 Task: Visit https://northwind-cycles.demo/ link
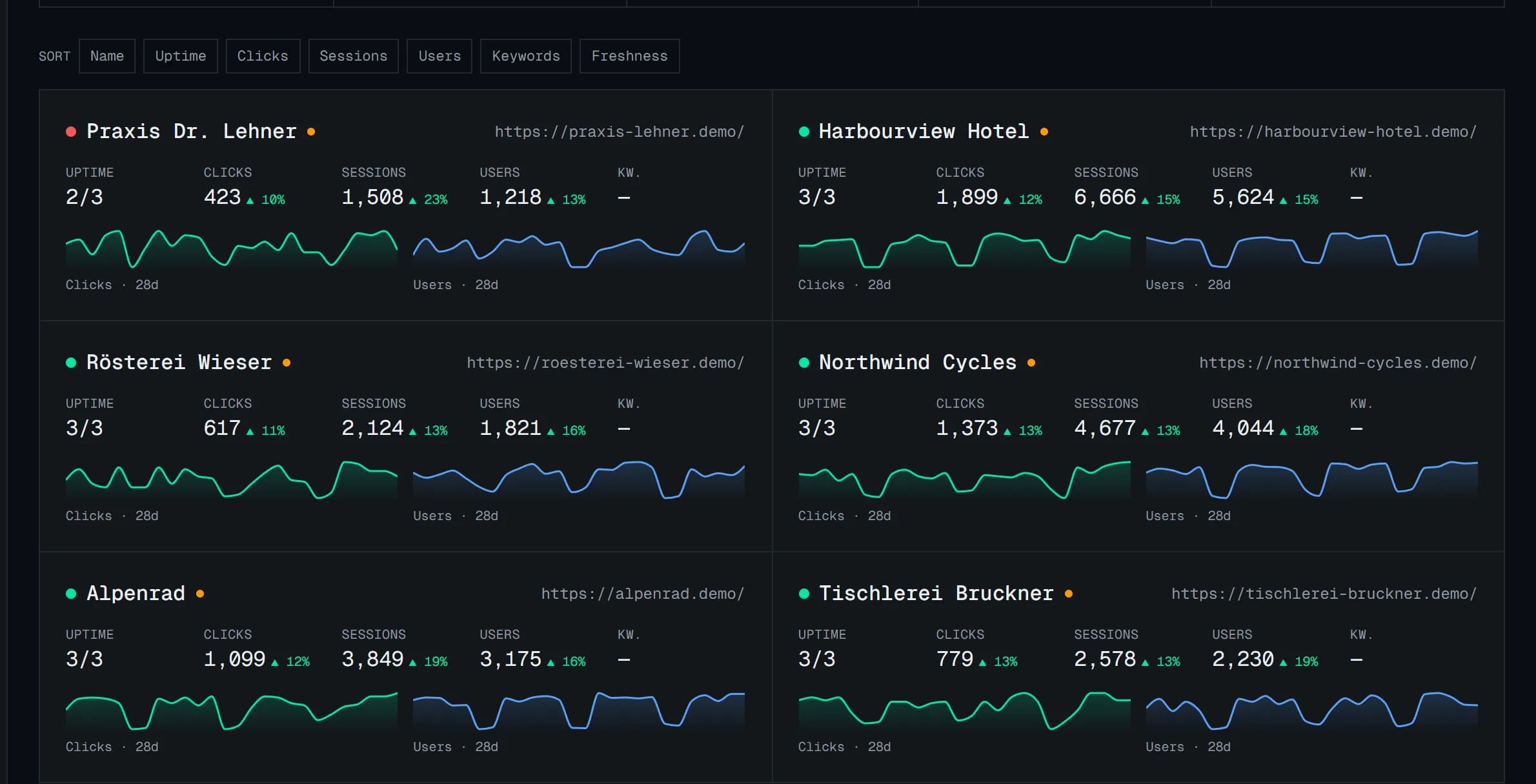1338,363
